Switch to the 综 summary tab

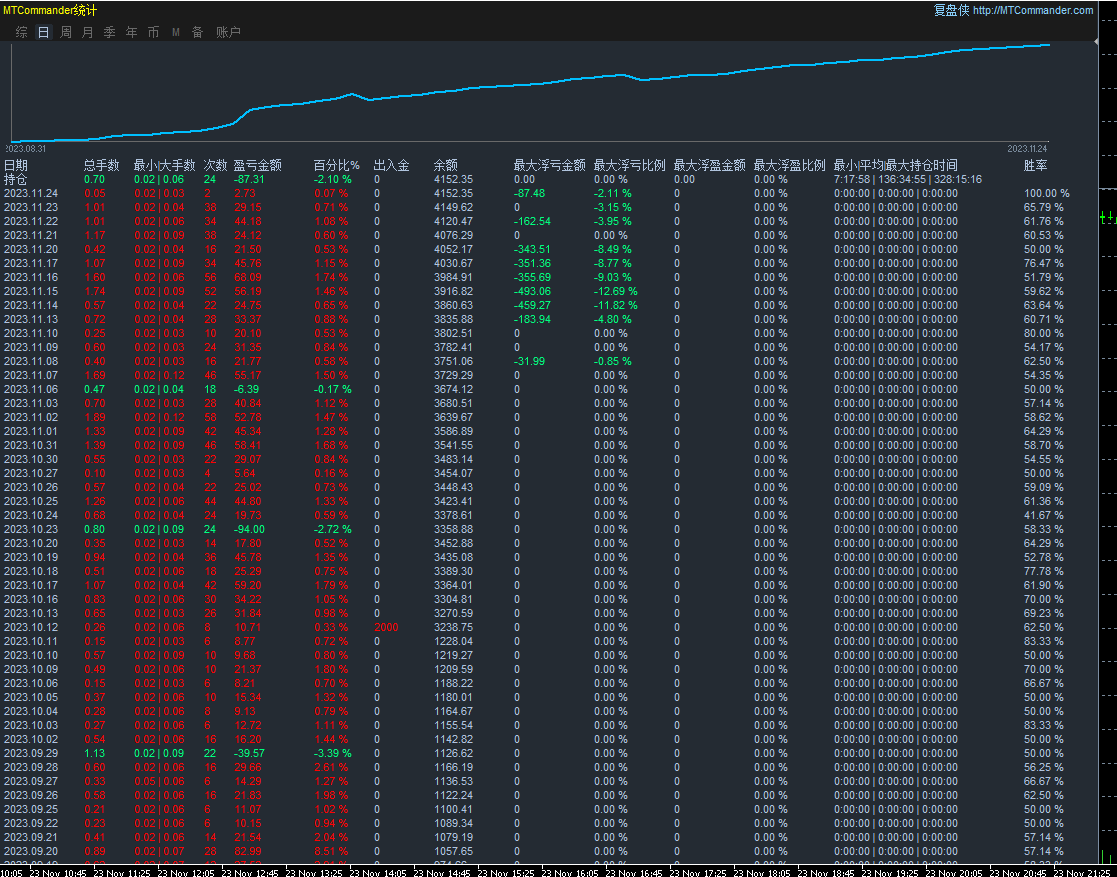coord(21,32)
